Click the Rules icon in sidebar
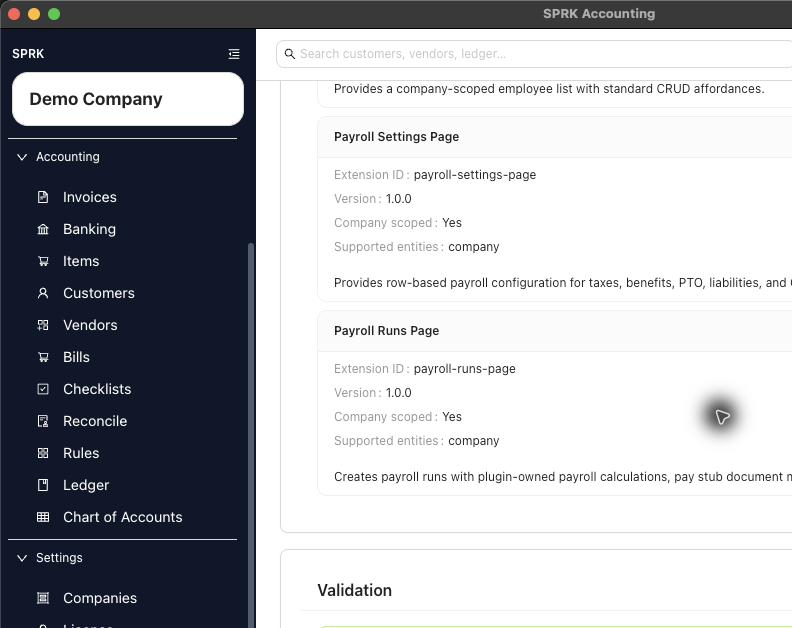Screen dimensions: 792x628 (x=43, y=453)
